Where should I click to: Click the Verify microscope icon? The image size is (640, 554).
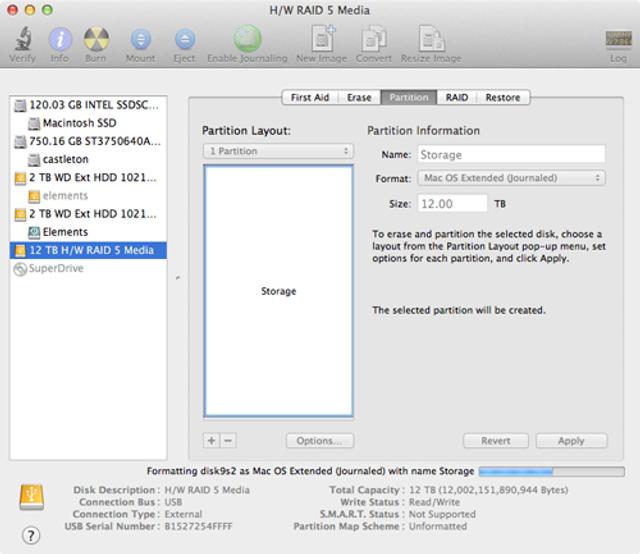tap(22, 41)
